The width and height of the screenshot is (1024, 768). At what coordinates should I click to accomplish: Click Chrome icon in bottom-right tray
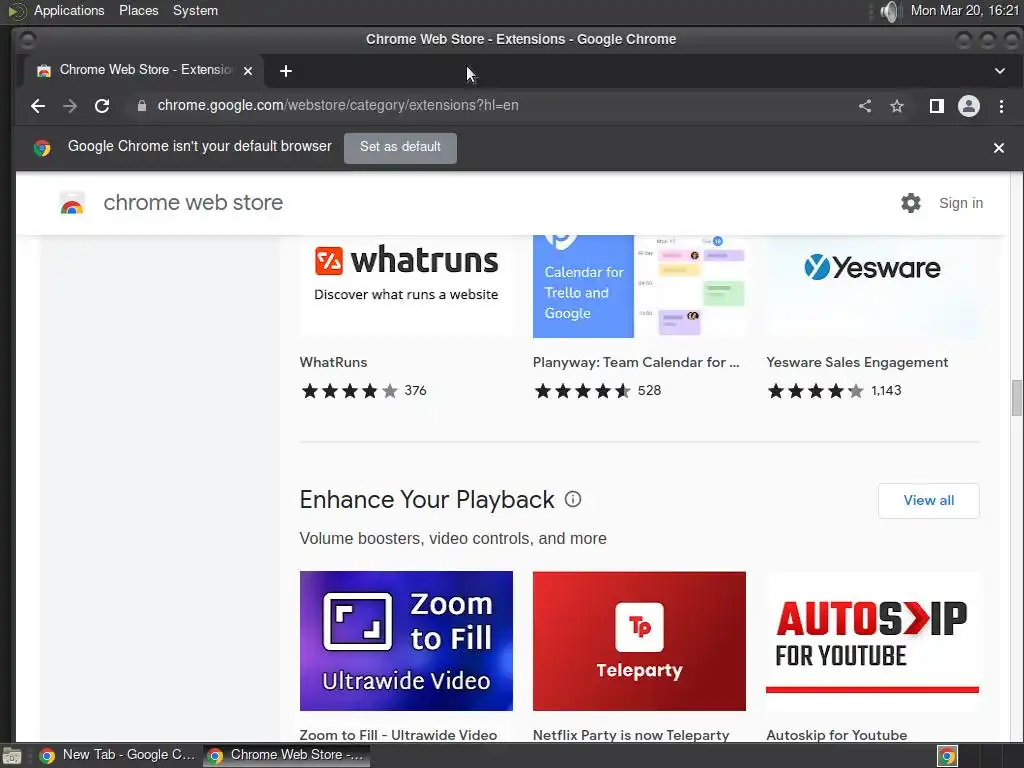click(x=947, y=756)
